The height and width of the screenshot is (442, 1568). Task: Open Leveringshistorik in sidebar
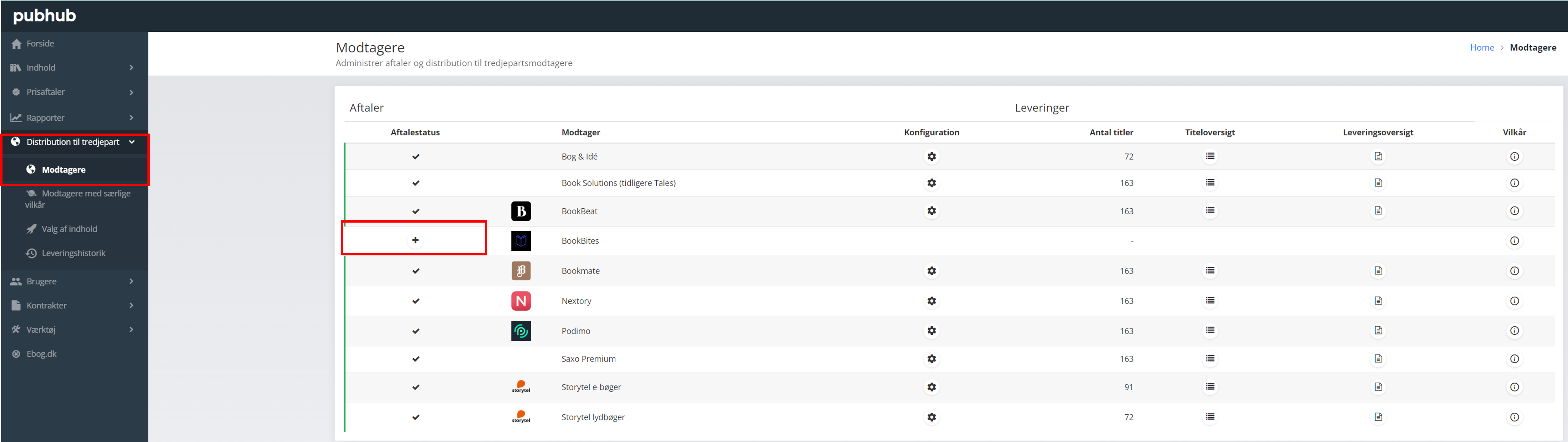click(73, 253)
